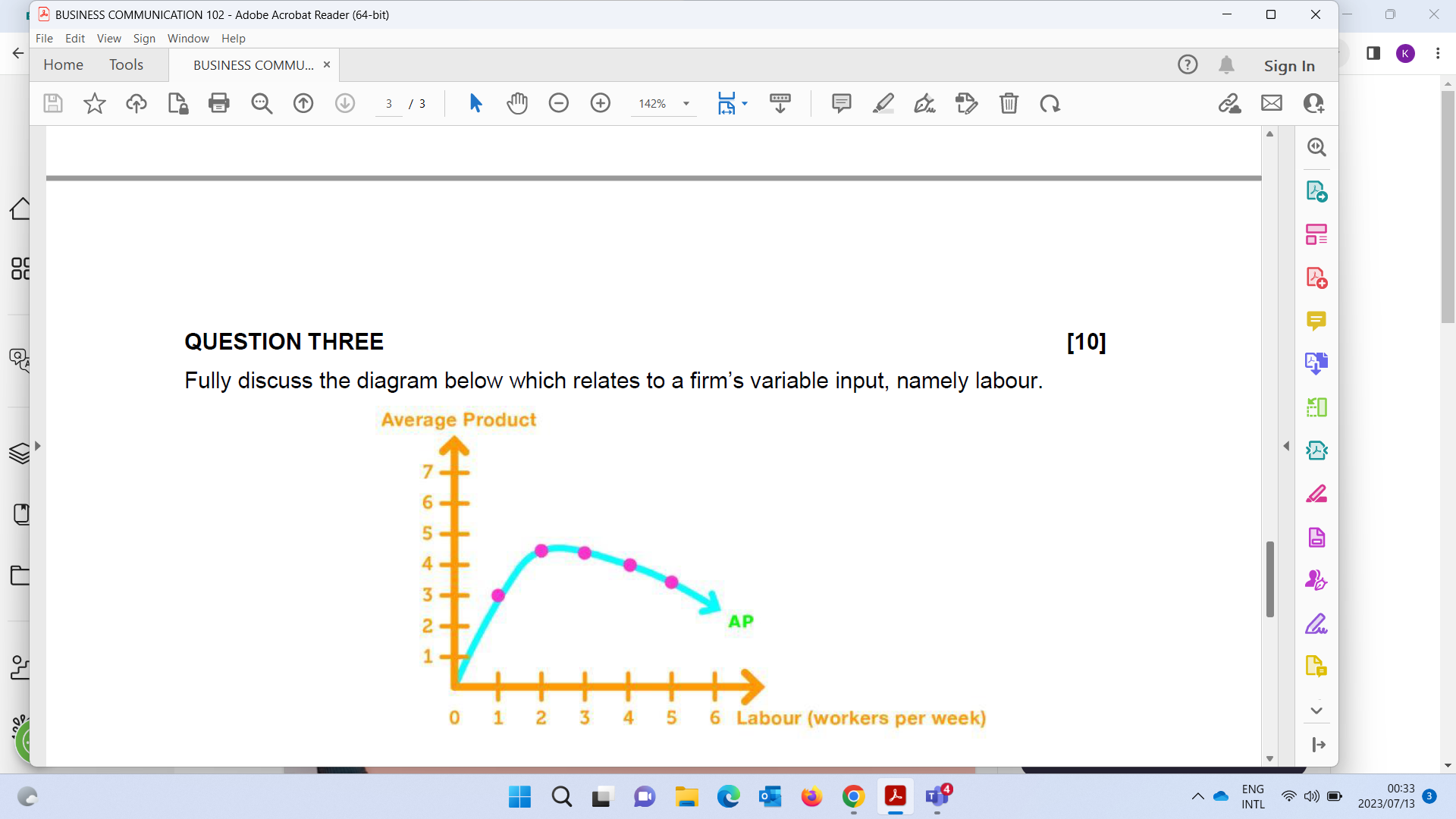Toggle the star to favorite this document
This screenshot has width=1456, height=819.
pyautogui.click(x=94, y=103)
